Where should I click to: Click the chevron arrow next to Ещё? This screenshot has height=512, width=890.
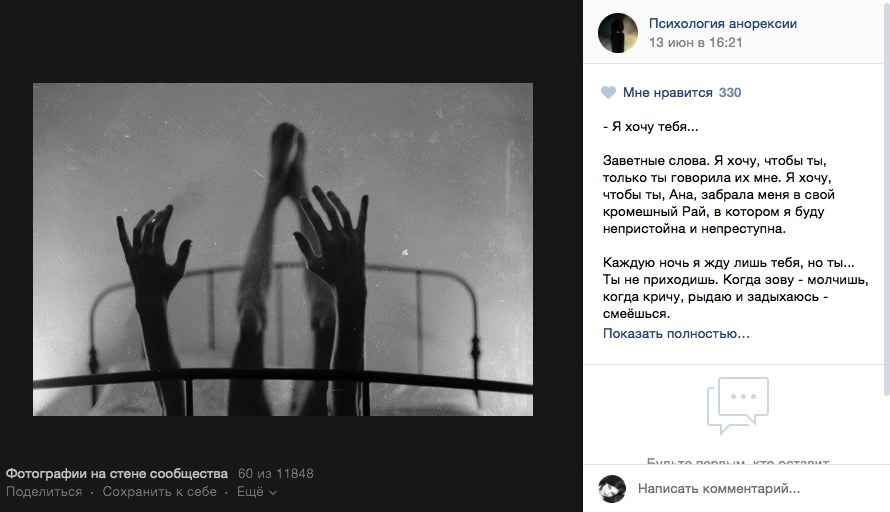point(272,493)
